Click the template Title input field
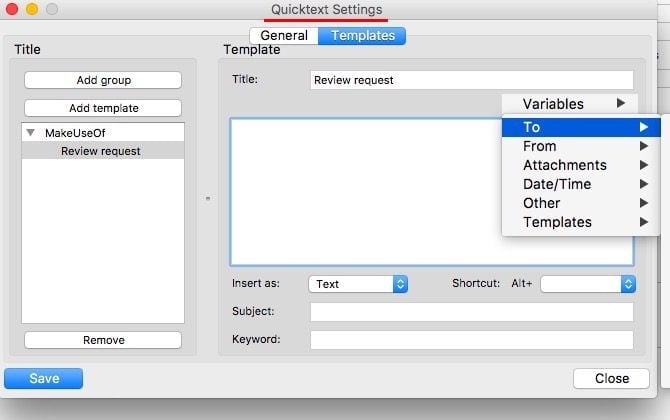 (472, 80)
